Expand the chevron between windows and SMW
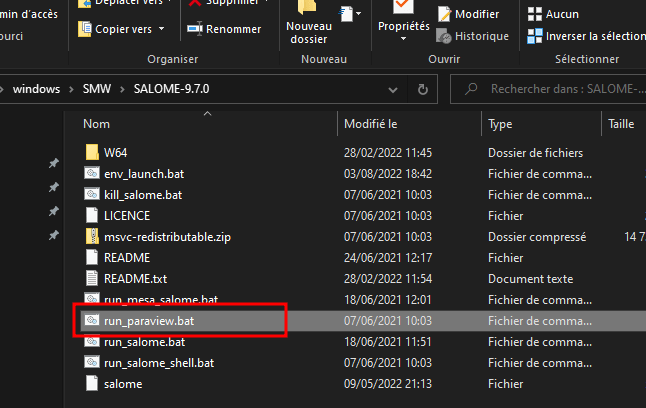646x408 pixels. click(x=71, y=89)
